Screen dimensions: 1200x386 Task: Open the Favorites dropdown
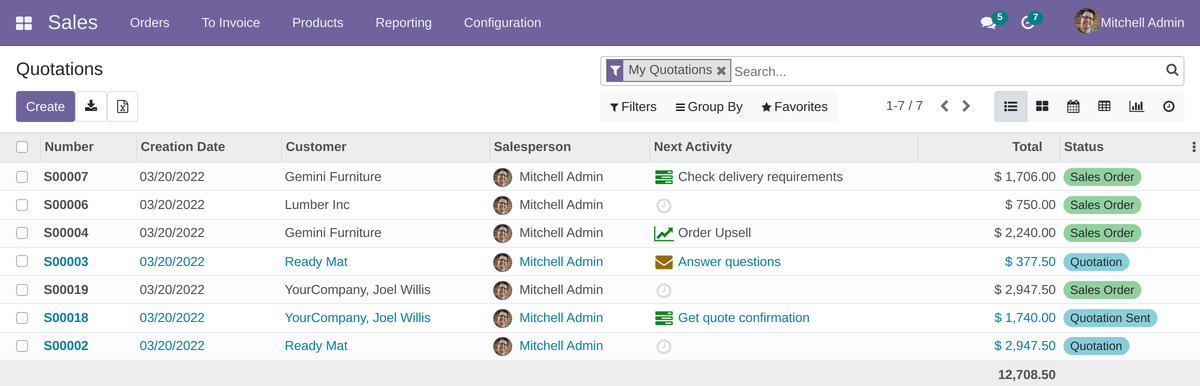pos(795,107)
